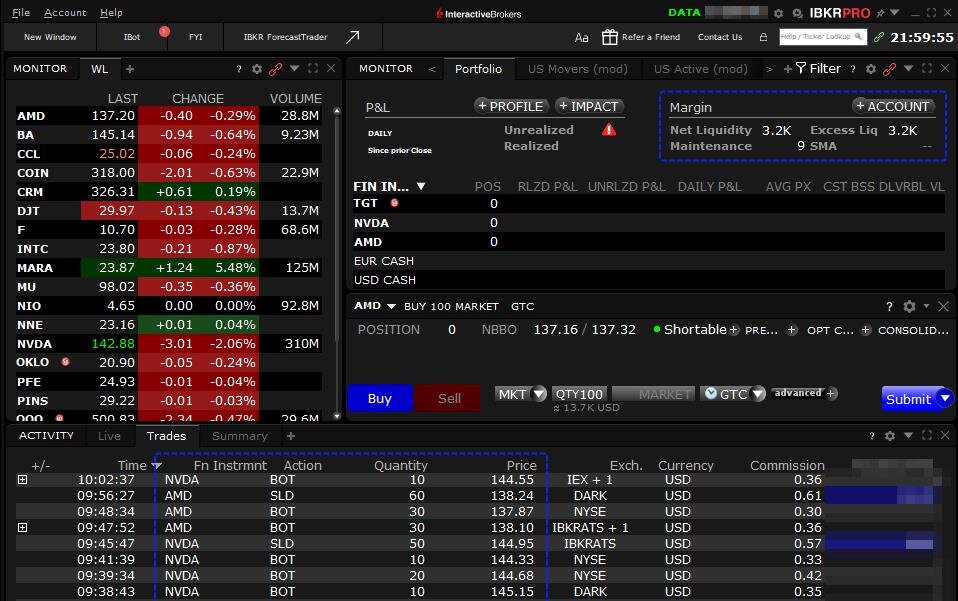
Task: Open help question mark in watchlist panel
Action: (x=239, y=69)
